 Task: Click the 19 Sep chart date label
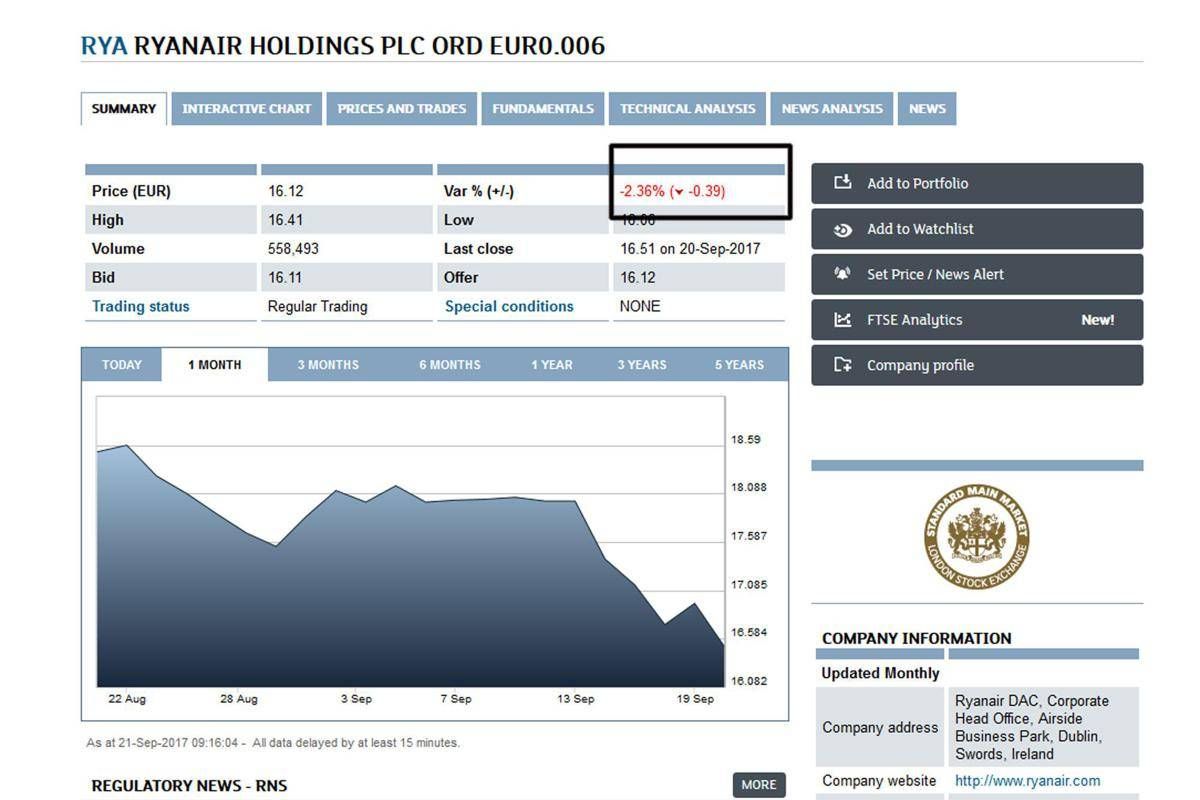pos(696,699)
